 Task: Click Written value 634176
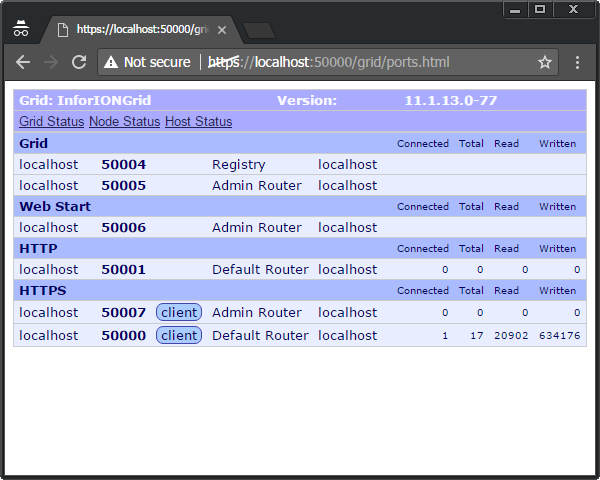(x=559, y=336)
